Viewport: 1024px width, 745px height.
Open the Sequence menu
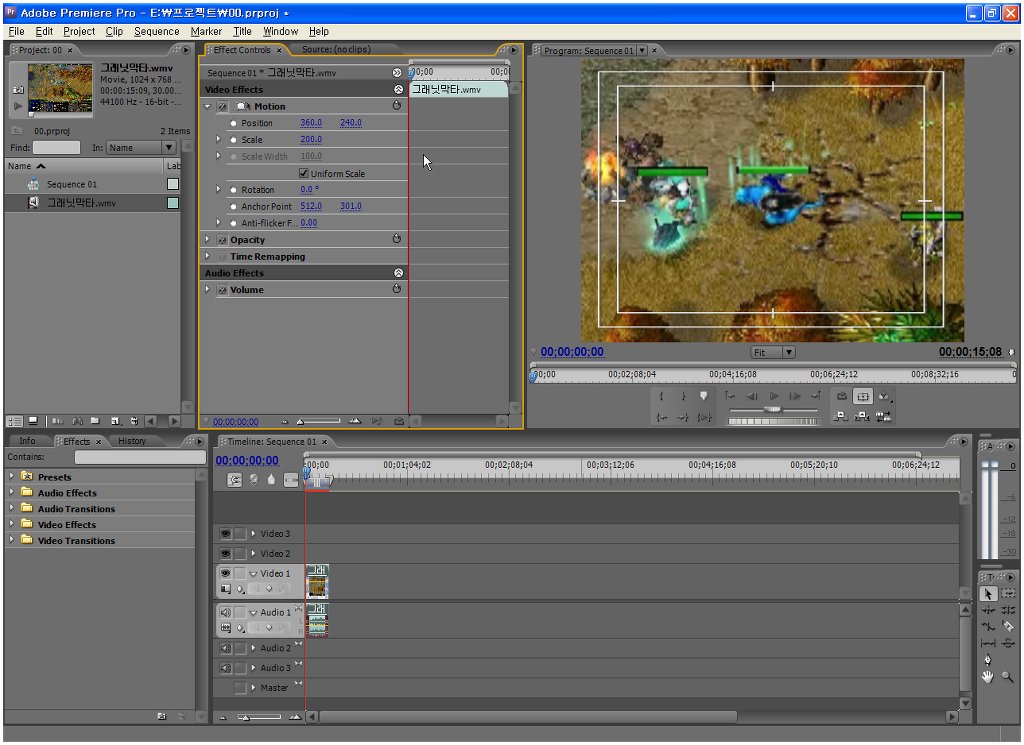tap(156, 31)
